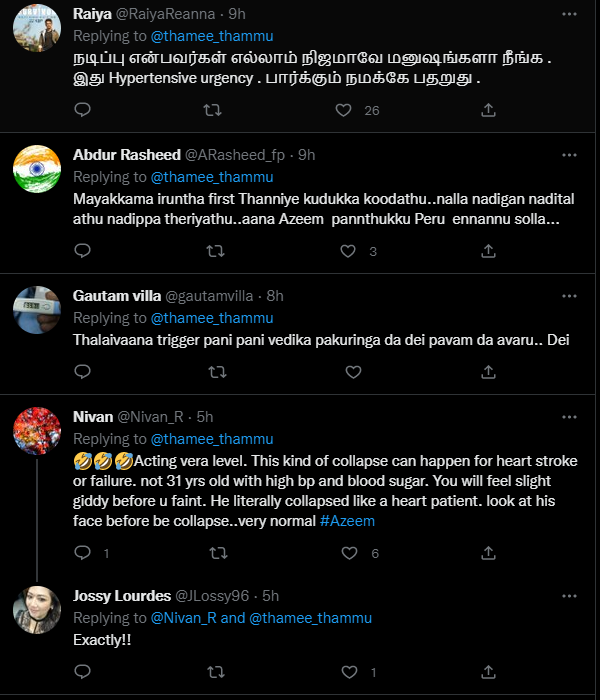
Task: Reply to Gautam villa's tweet
Action: tap(83, 372)
